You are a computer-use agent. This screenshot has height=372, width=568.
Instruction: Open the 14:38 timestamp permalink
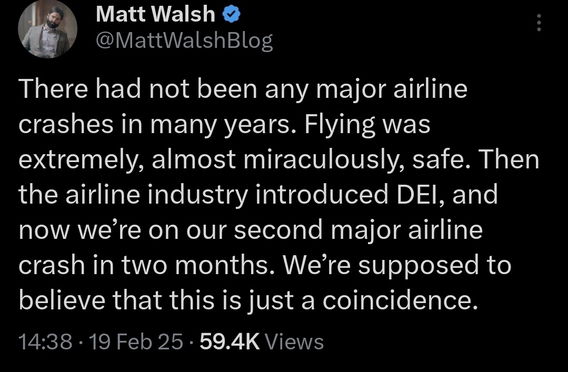pyautogui.click(x=45, y=342)
